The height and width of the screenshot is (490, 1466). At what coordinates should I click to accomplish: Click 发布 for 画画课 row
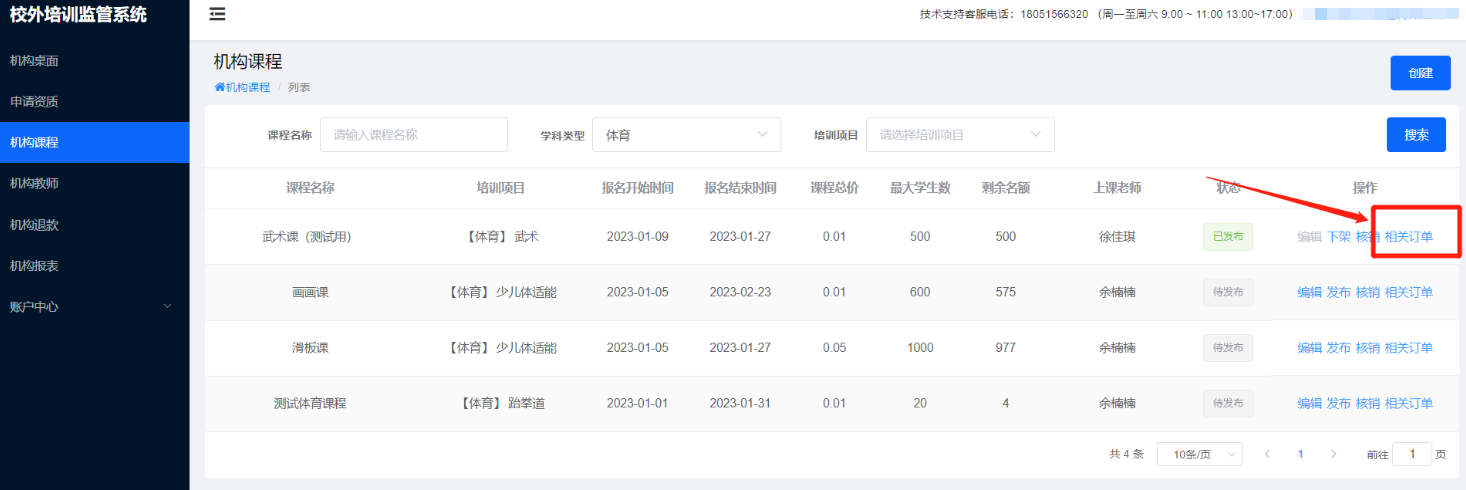(x=1338, y=293)
